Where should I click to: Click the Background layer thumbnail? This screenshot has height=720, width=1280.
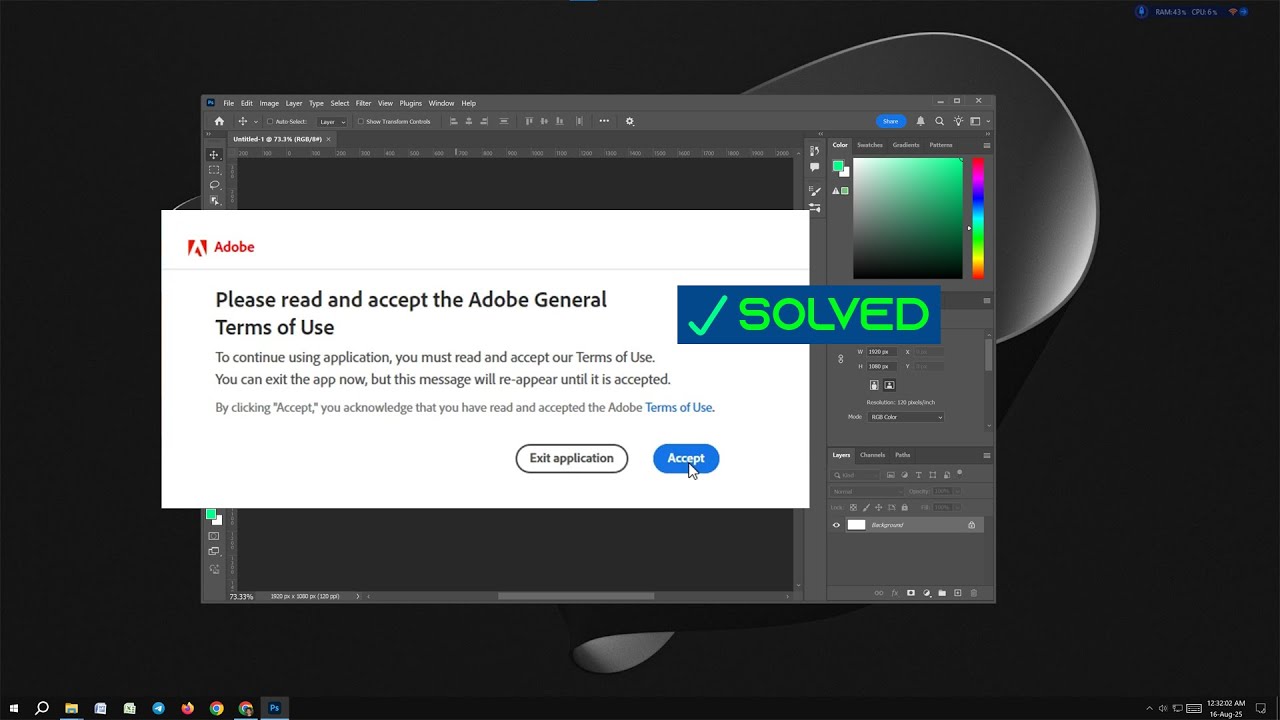click(x=857, y=525)
